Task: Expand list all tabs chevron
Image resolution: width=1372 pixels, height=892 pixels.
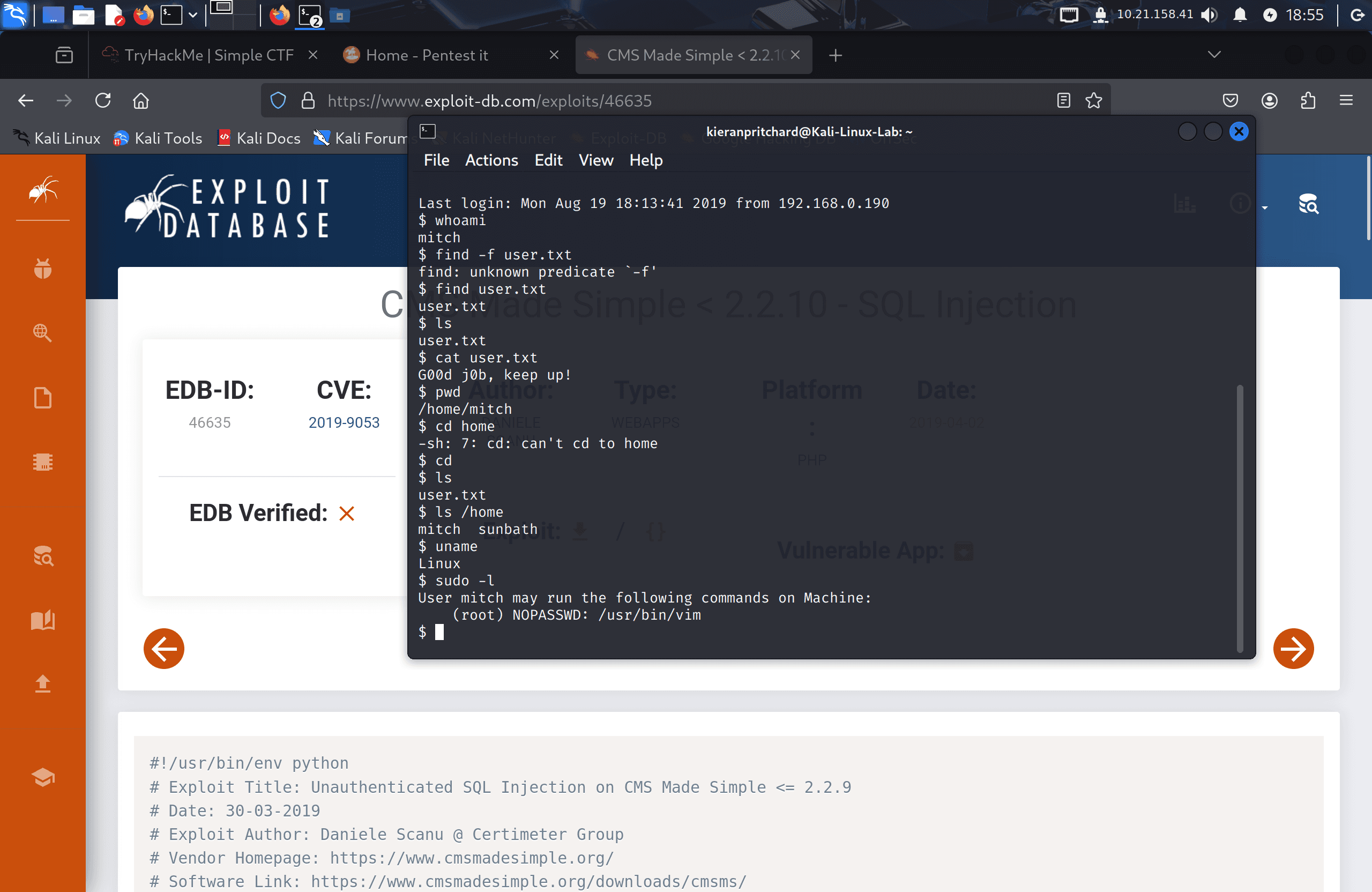Action: click(x=1214, y=55)
